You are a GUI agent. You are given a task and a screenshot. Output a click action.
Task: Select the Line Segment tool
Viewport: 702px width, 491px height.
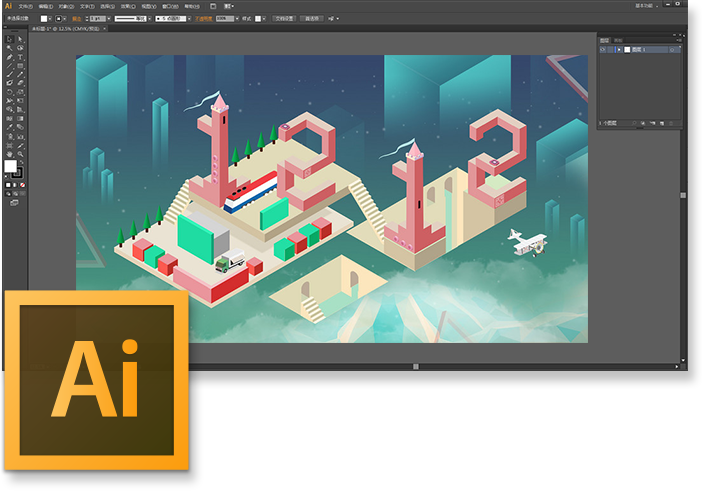(9, 66)
